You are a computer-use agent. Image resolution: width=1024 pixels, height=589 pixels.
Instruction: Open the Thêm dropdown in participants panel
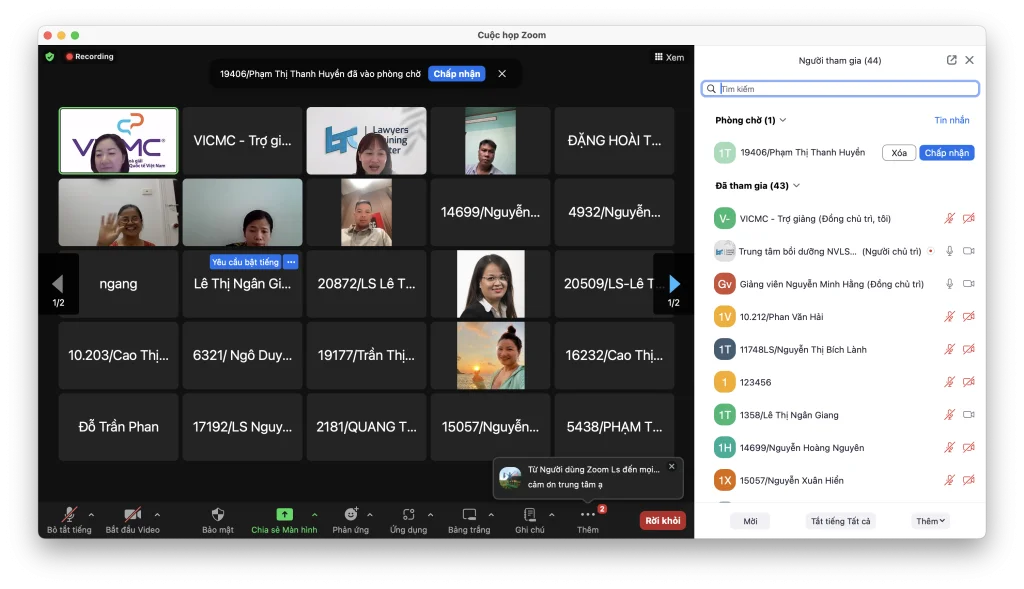[x=930, y=521]
